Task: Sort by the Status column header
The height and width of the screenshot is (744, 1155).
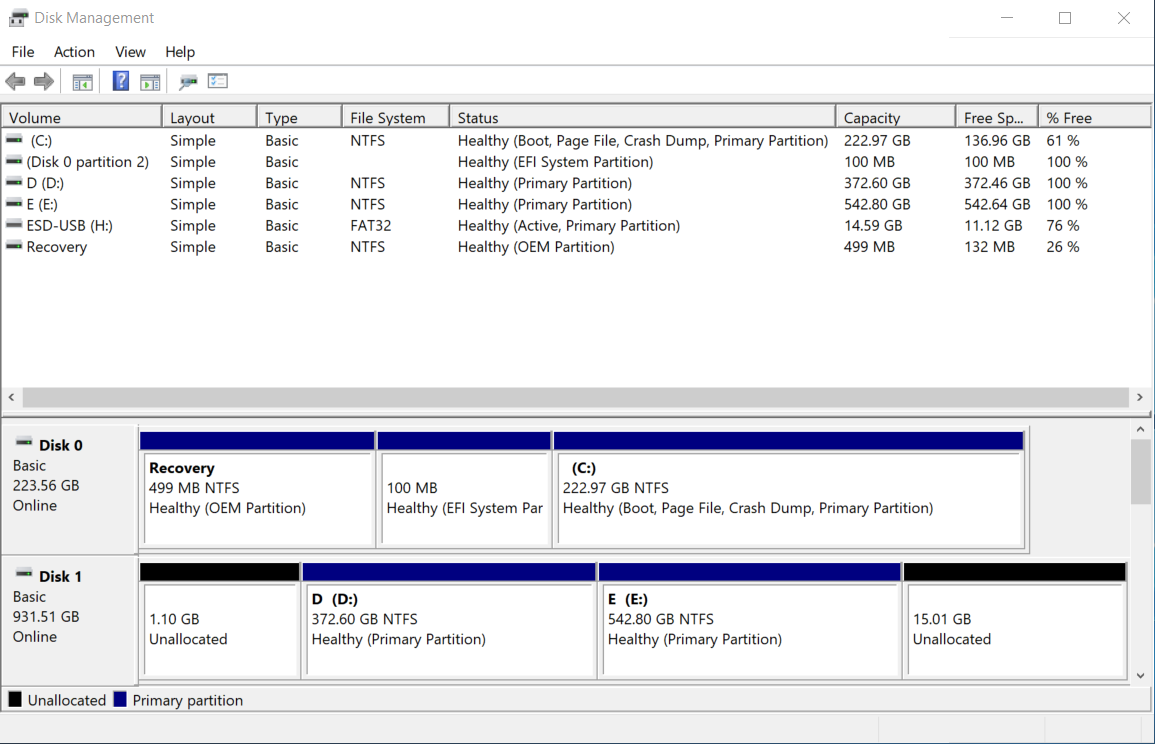Action: pyautogui.click(x=642, y=118)
